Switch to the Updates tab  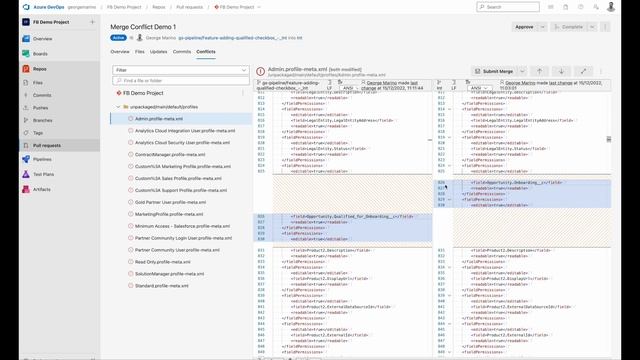click(x=158, y=52)
